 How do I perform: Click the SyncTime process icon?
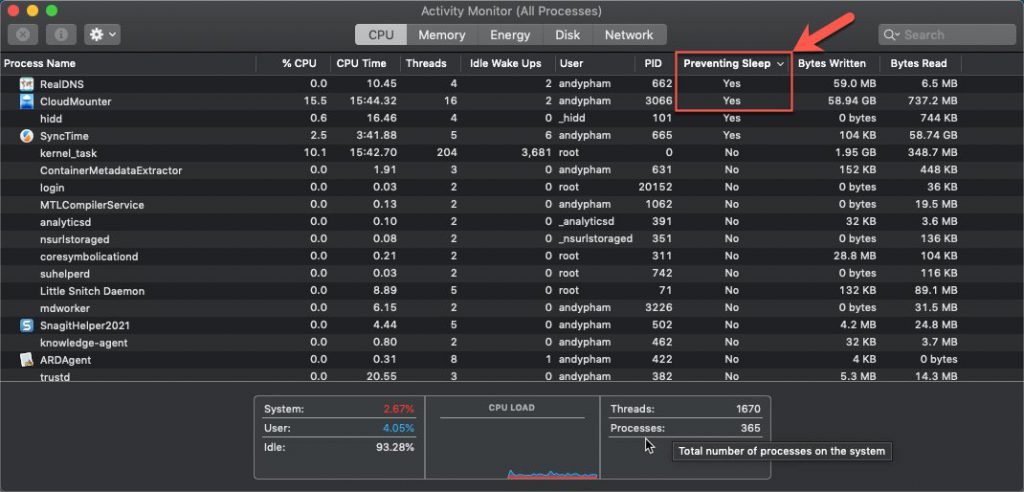coord(27,136)
